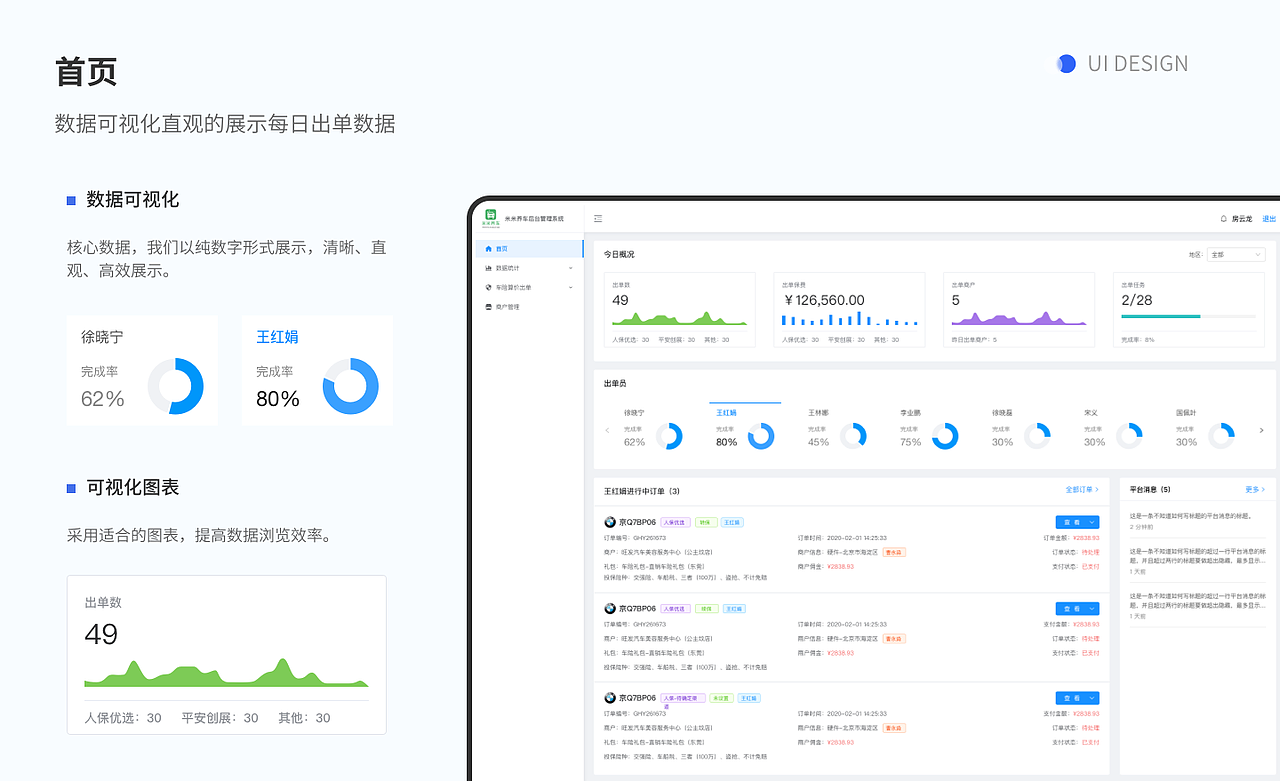Click the green 出单数 chart in dashboard
Image resolution: width=1280 pixels, height=781 pixels.
(x=680, y=319)
